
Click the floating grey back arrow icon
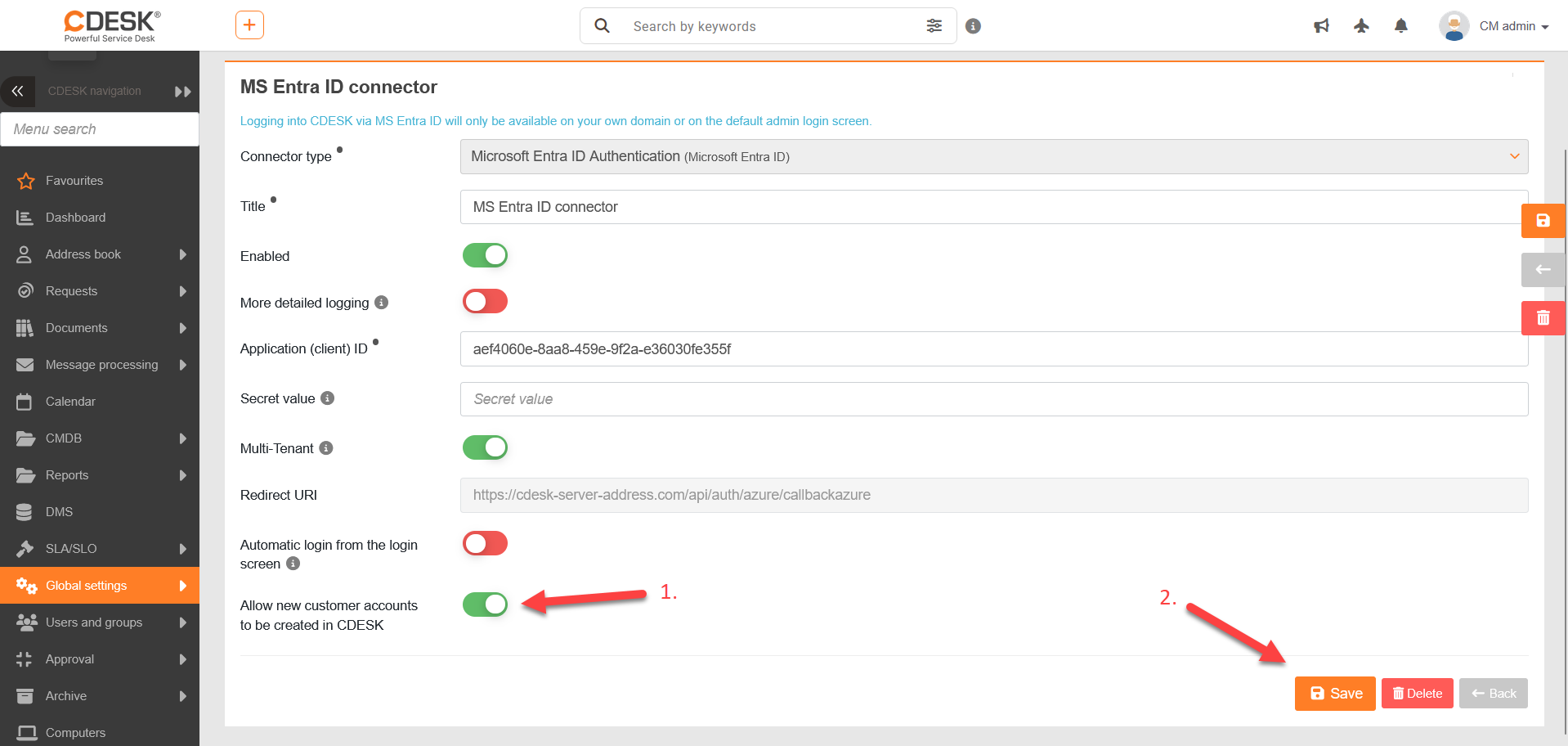coord(1543,270)
